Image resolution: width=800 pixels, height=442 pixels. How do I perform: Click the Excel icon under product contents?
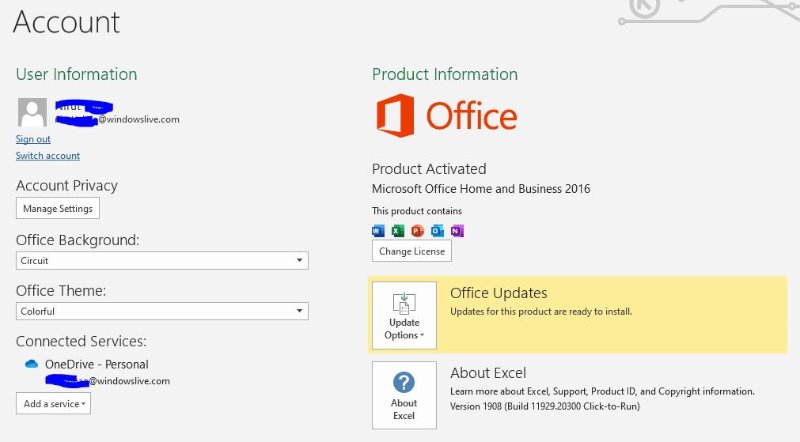pyautogui.click(x=397, y=231)
